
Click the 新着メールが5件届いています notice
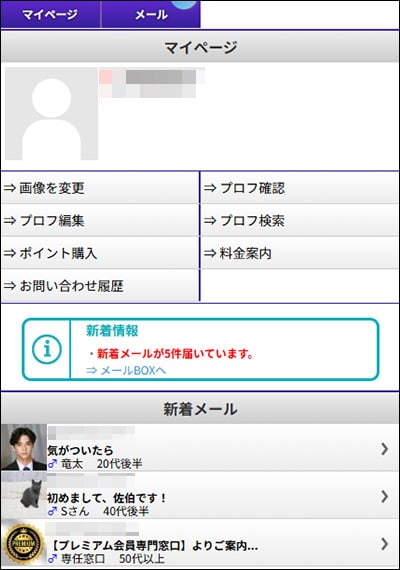click(x=175, y=353)
